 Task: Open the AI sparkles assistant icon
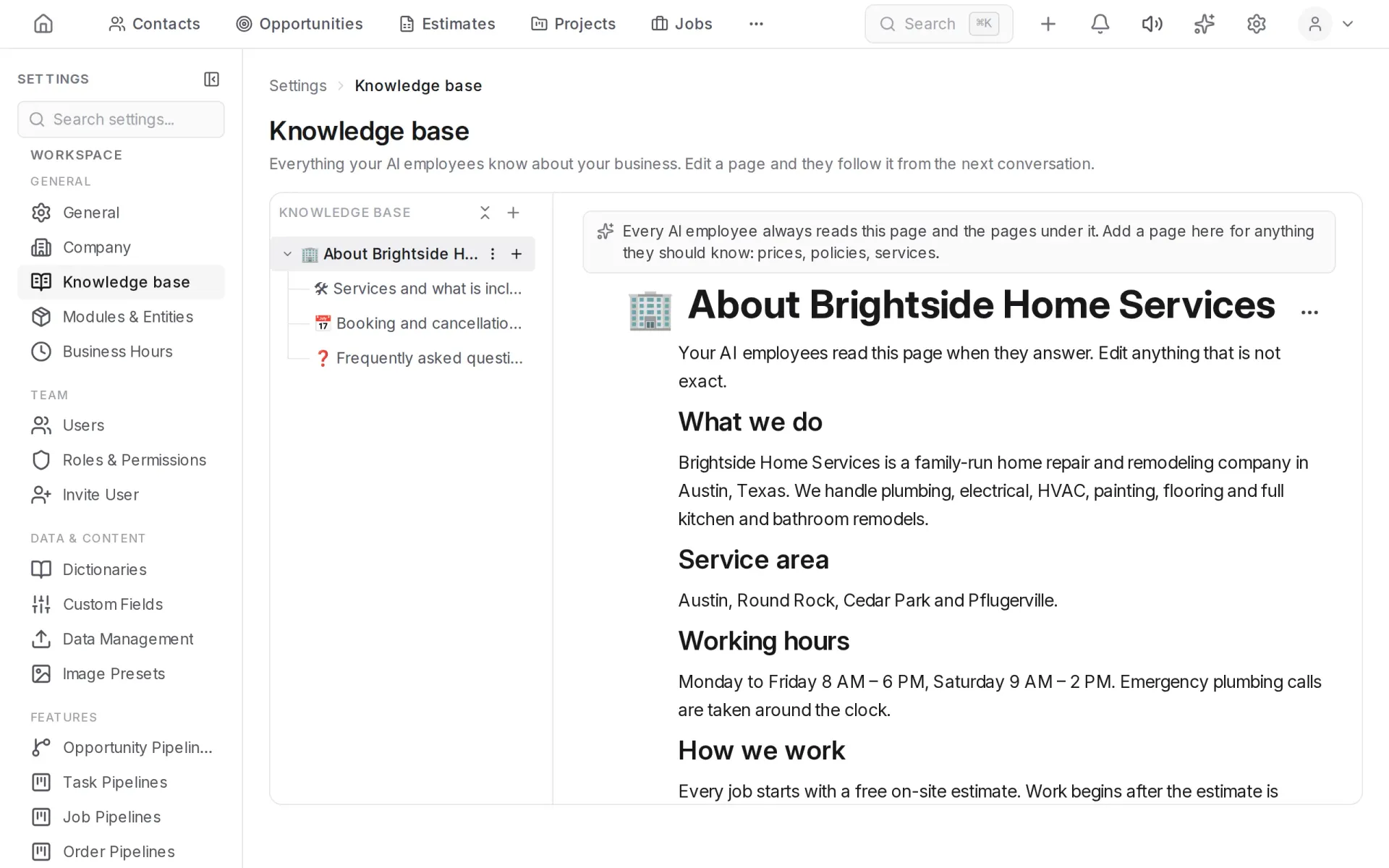(1204, 24)
